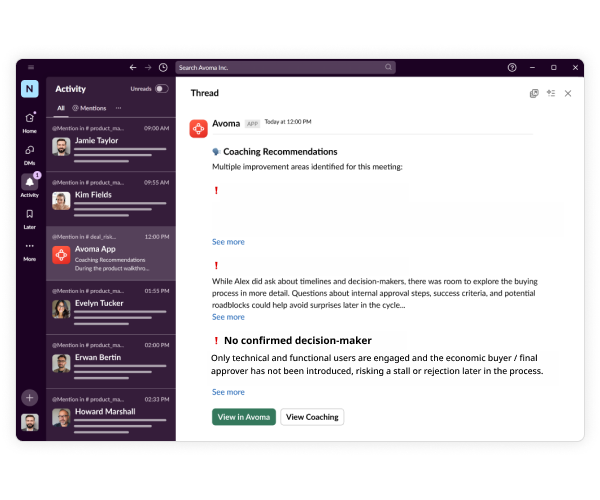Open Kim Fields' mention

(111, 199)
